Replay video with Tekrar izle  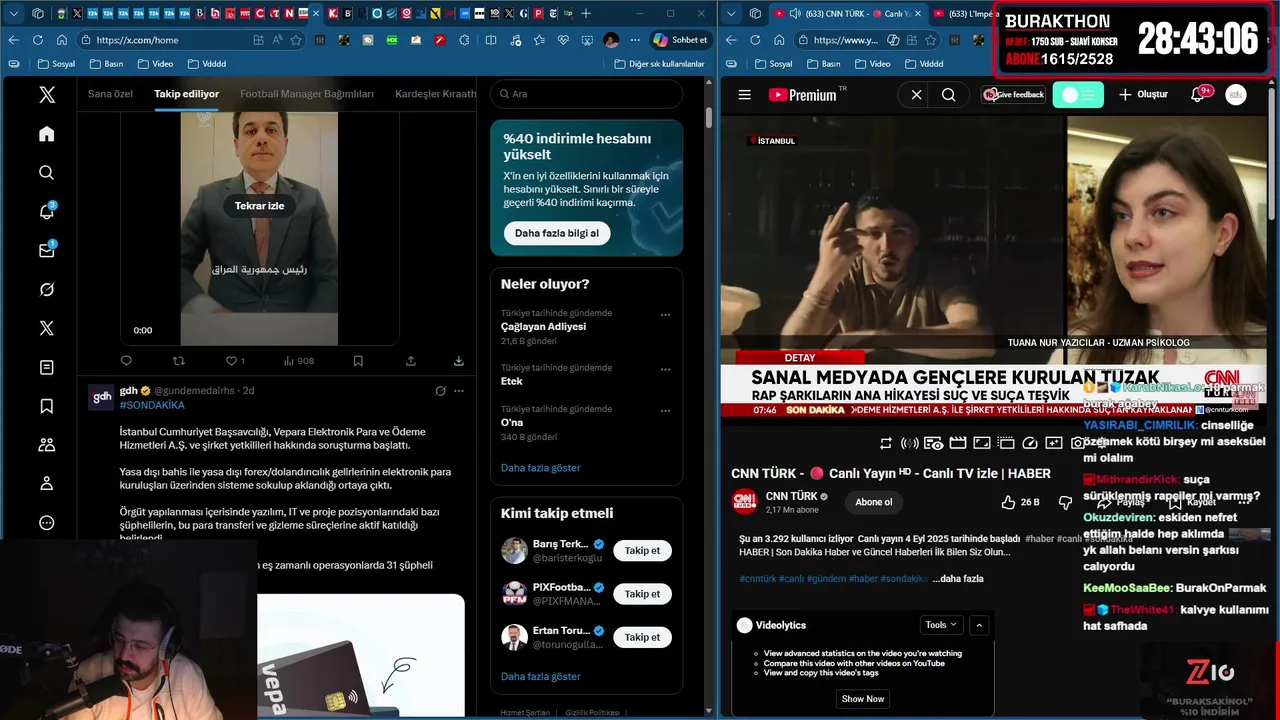[x=259, y=206]
